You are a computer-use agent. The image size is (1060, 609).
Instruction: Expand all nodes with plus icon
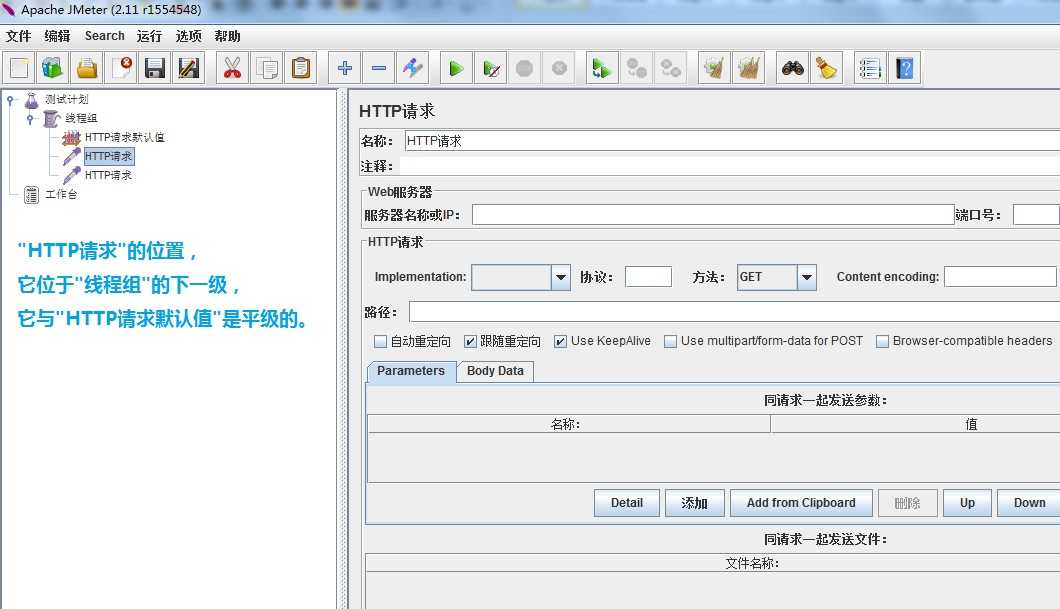coord(345,68)
